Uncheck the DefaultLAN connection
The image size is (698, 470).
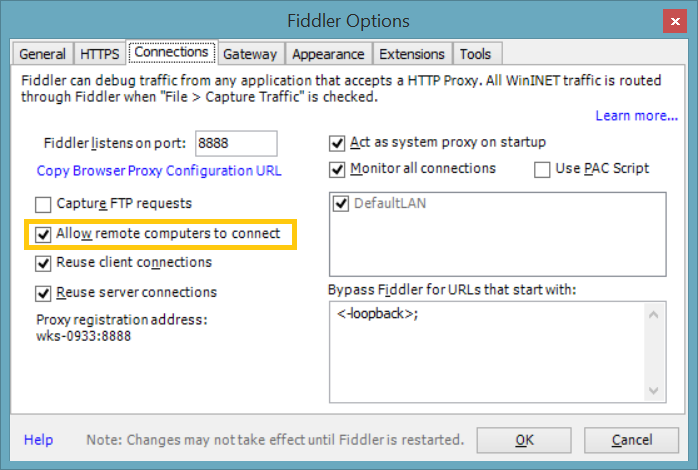(341, 204)
